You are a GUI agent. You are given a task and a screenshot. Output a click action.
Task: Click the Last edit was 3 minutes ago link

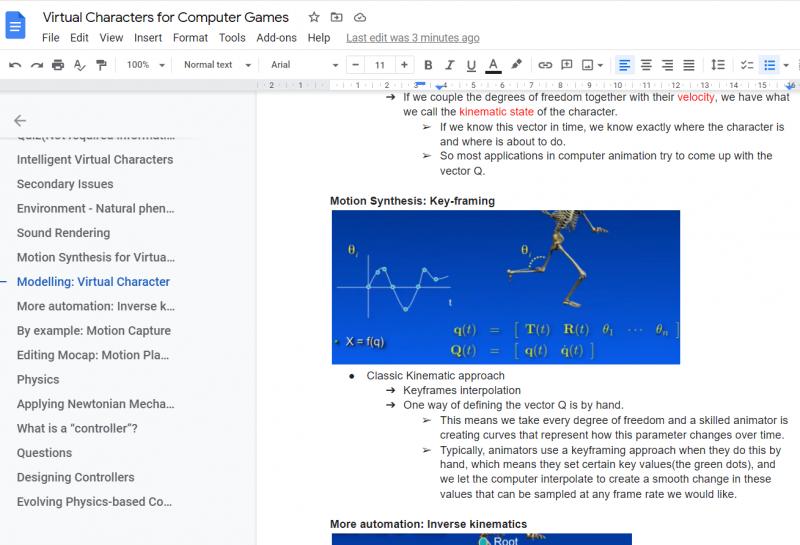[413, 38]
